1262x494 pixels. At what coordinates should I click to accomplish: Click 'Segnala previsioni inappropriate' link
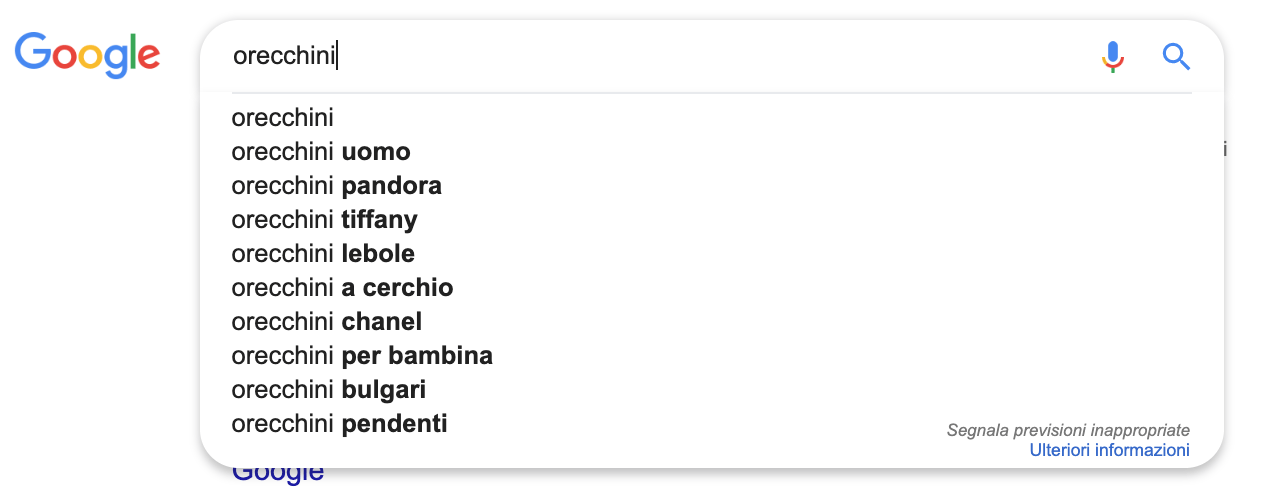coord(1068,430)
